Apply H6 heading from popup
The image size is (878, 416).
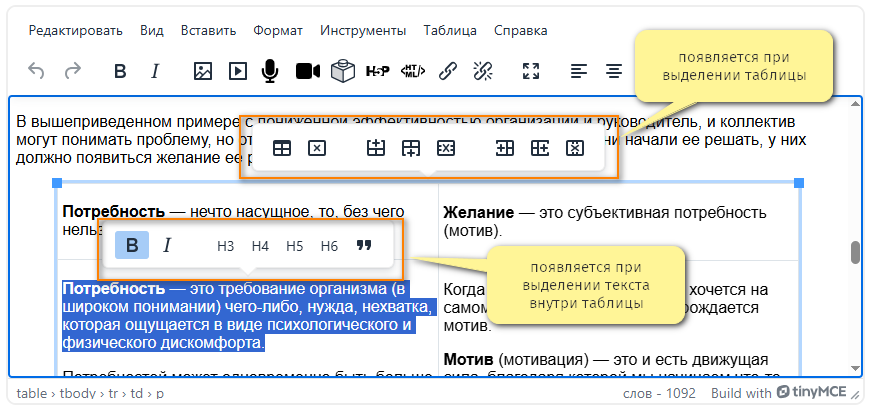(329, 246)
